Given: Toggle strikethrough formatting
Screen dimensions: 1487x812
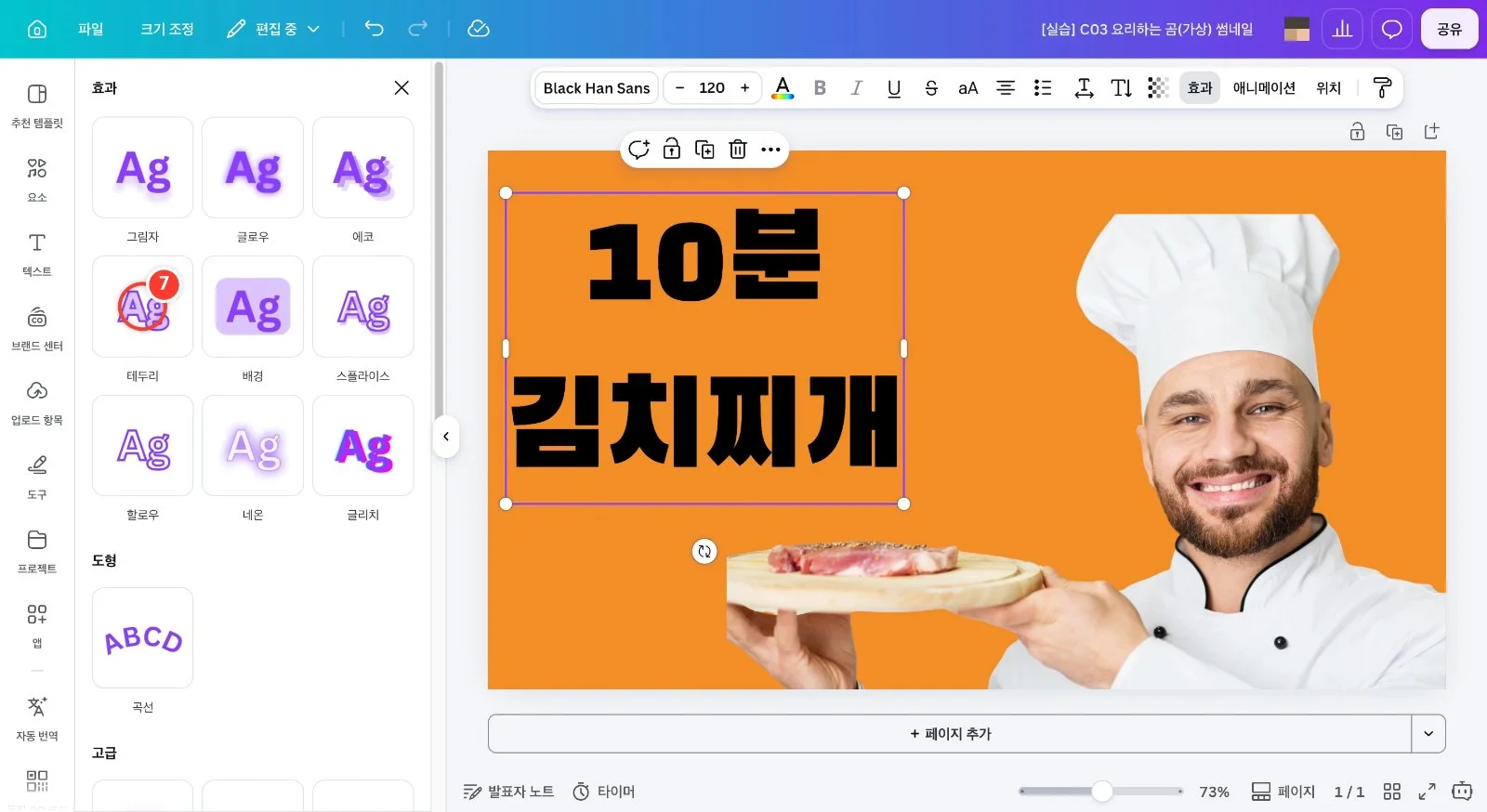Looking at the screenshot, I should pos(931,87).
